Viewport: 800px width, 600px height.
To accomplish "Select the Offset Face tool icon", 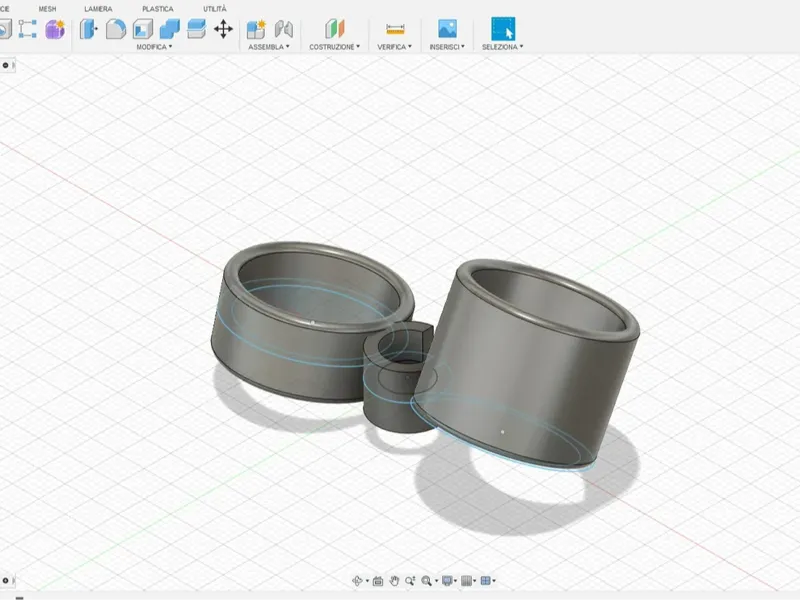I will 196,29.
